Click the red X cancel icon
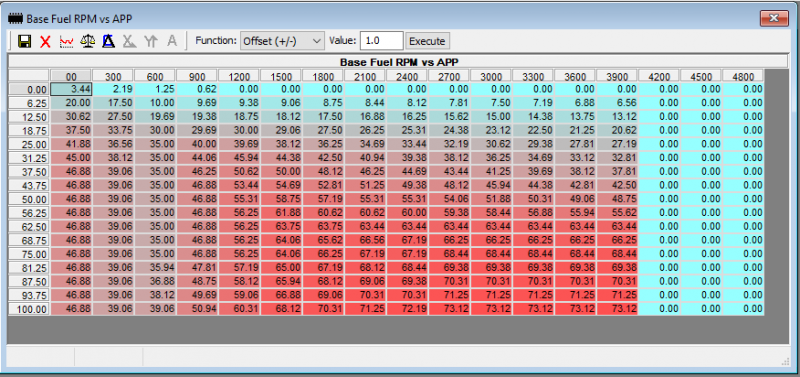The width and height of the screenshot is (800, 377). [45, 41]
